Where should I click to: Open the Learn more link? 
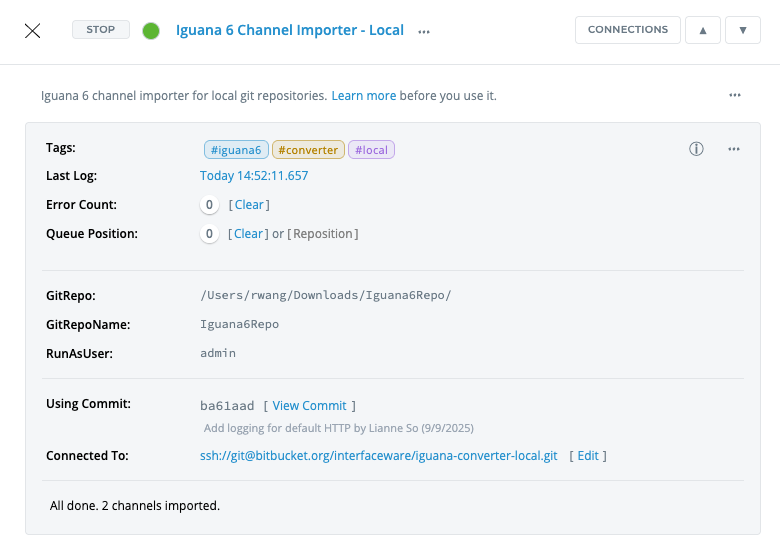pos(364,96)
